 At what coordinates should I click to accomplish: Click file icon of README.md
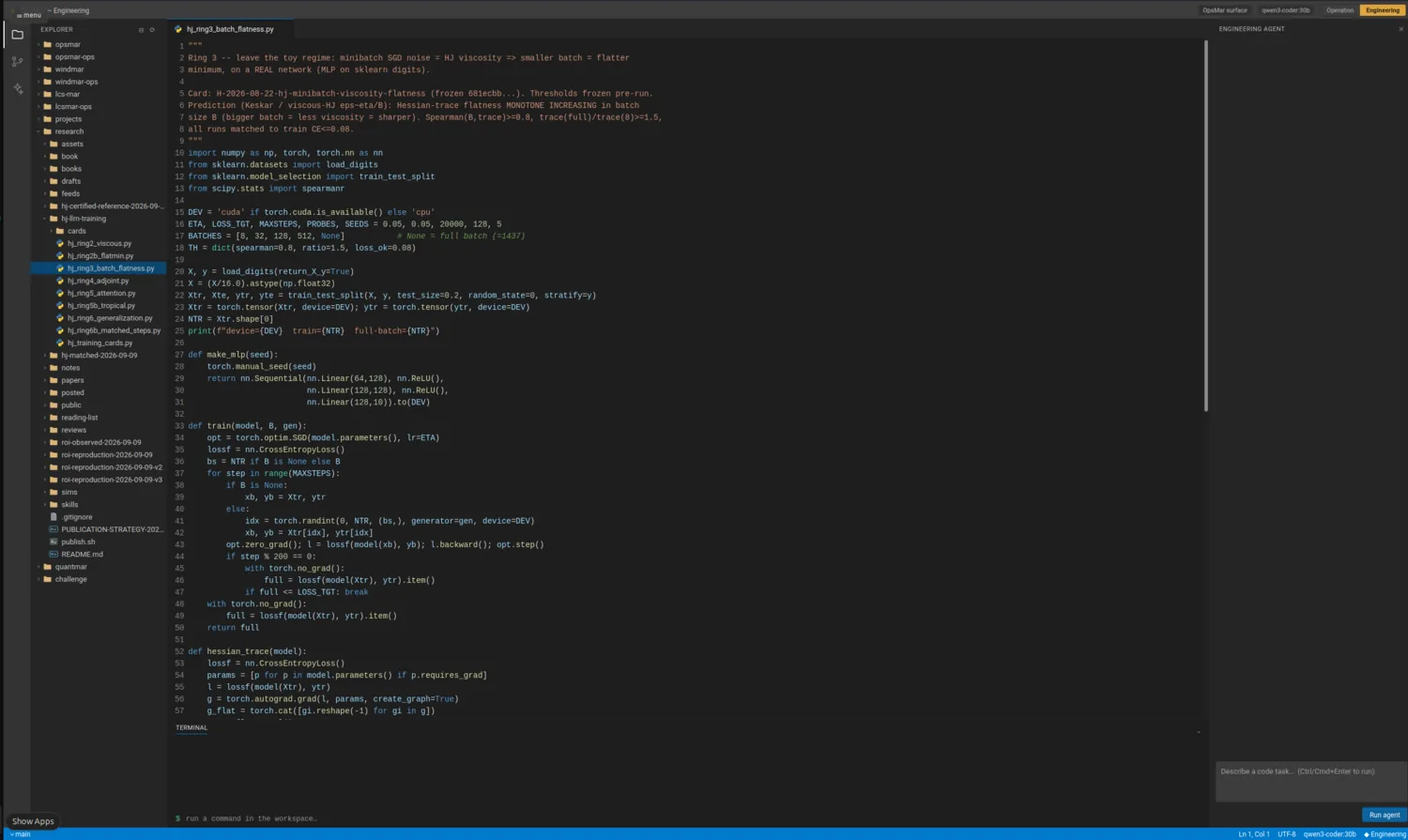pyautogui.click(x=54, y=554)
